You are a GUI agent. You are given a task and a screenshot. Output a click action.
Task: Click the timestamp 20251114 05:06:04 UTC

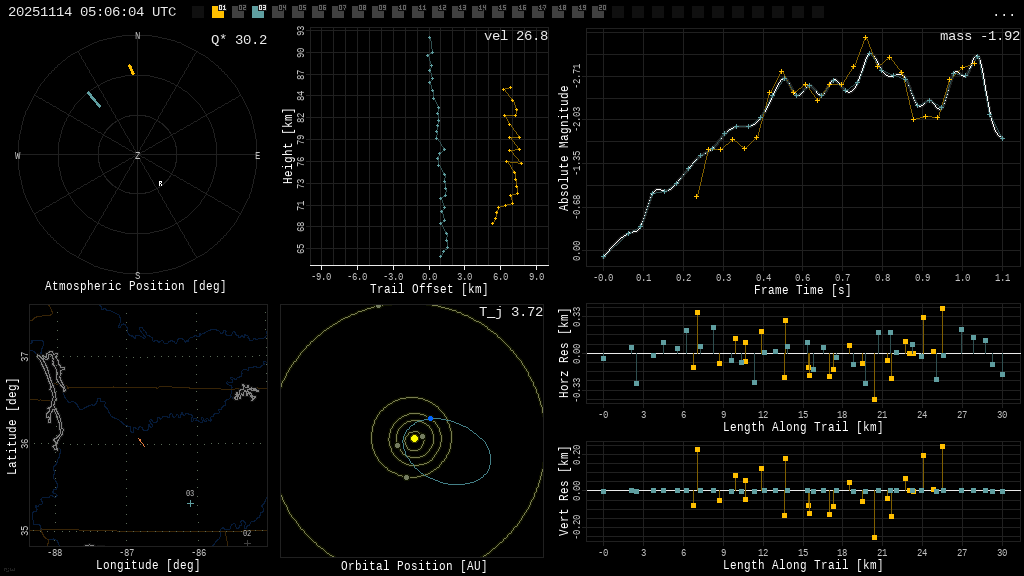[x=92, y=12]
